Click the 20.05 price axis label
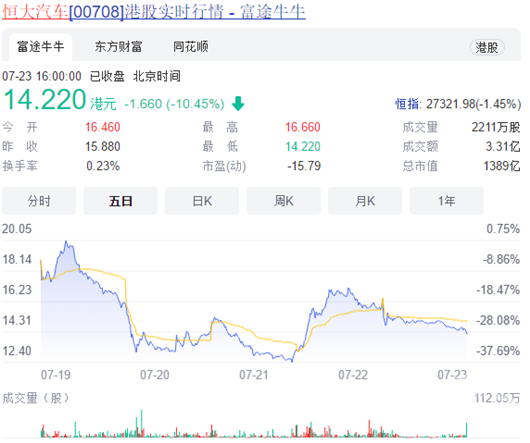Image resolution: width=530 pixels, height=443 pixels. [17, 229]
